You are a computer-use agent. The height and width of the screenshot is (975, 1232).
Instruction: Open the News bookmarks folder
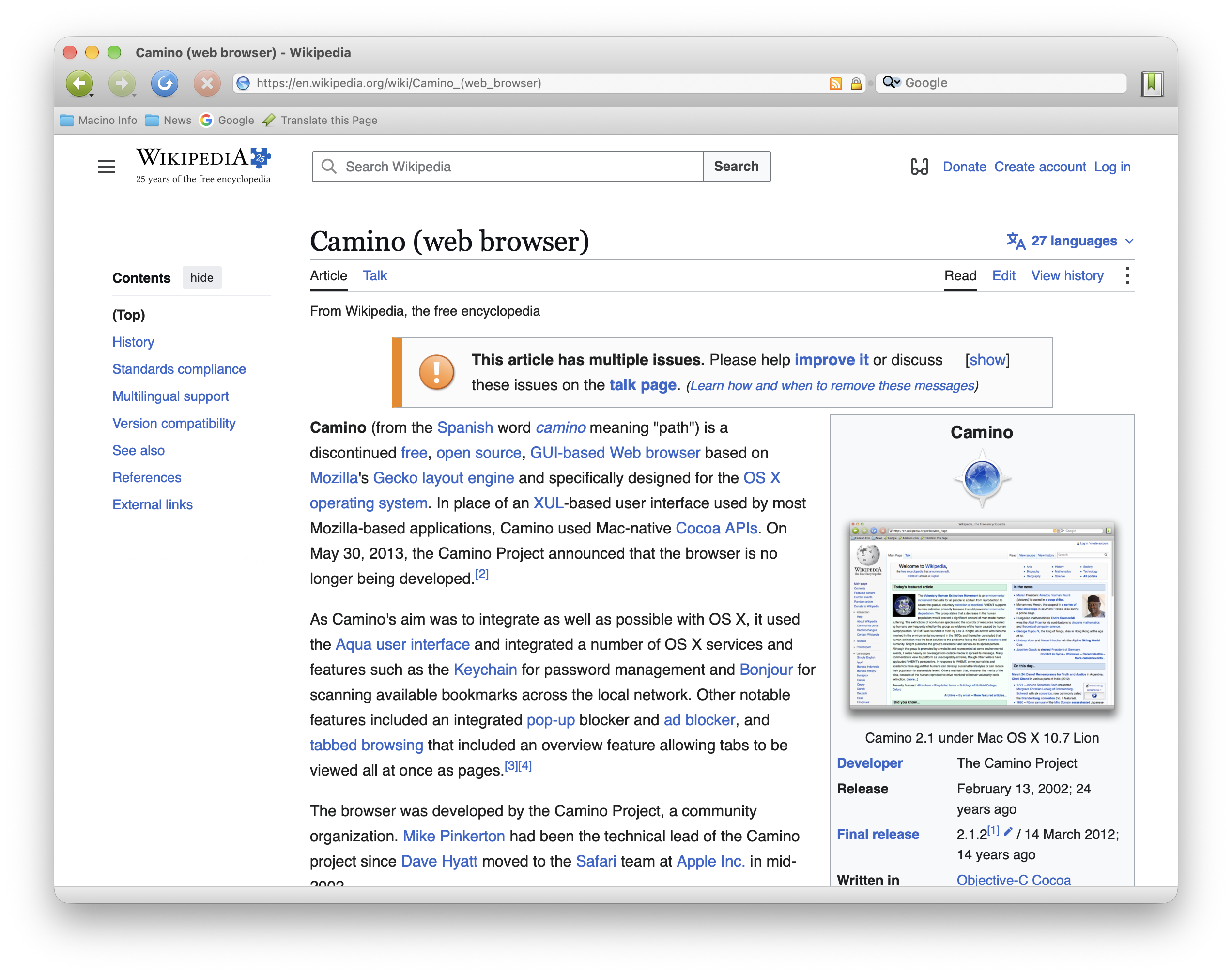click(168, 120)
